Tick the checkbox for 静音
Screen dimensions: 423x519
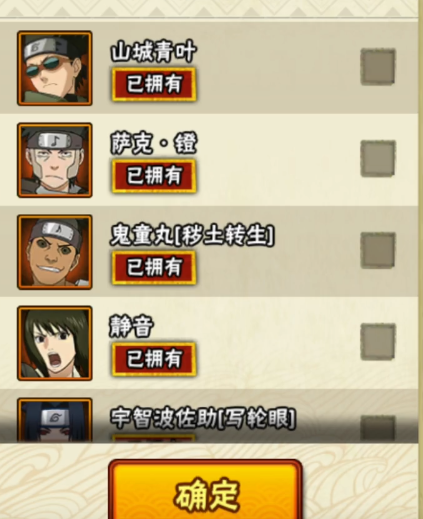click(x=378, y=342)
